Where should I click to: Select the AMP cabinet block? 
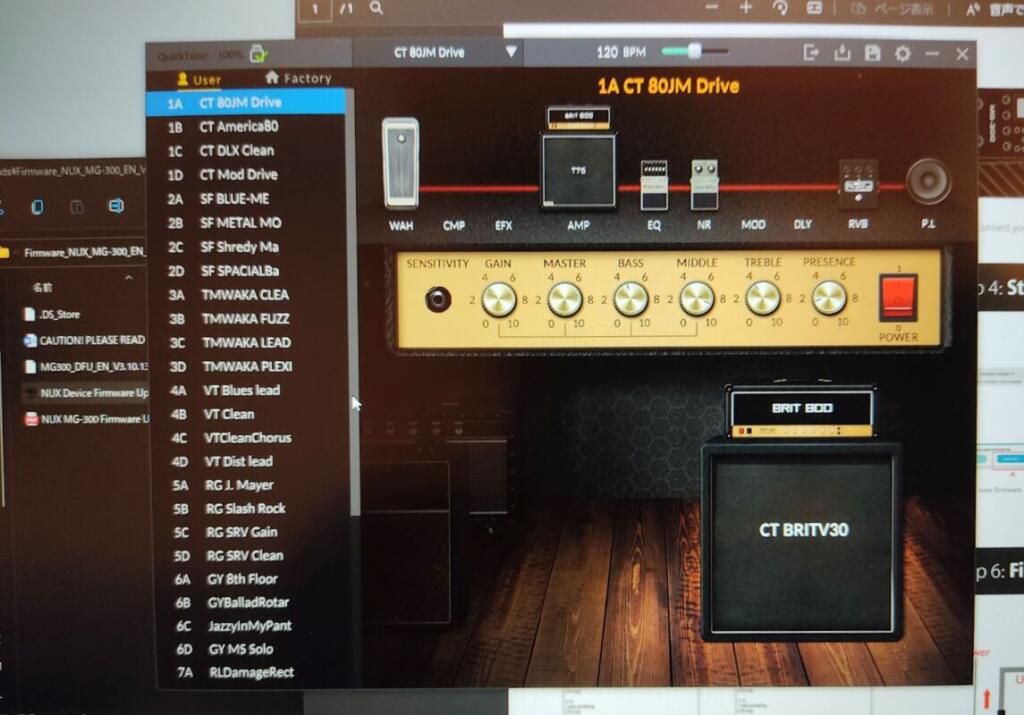coord(579,170)
